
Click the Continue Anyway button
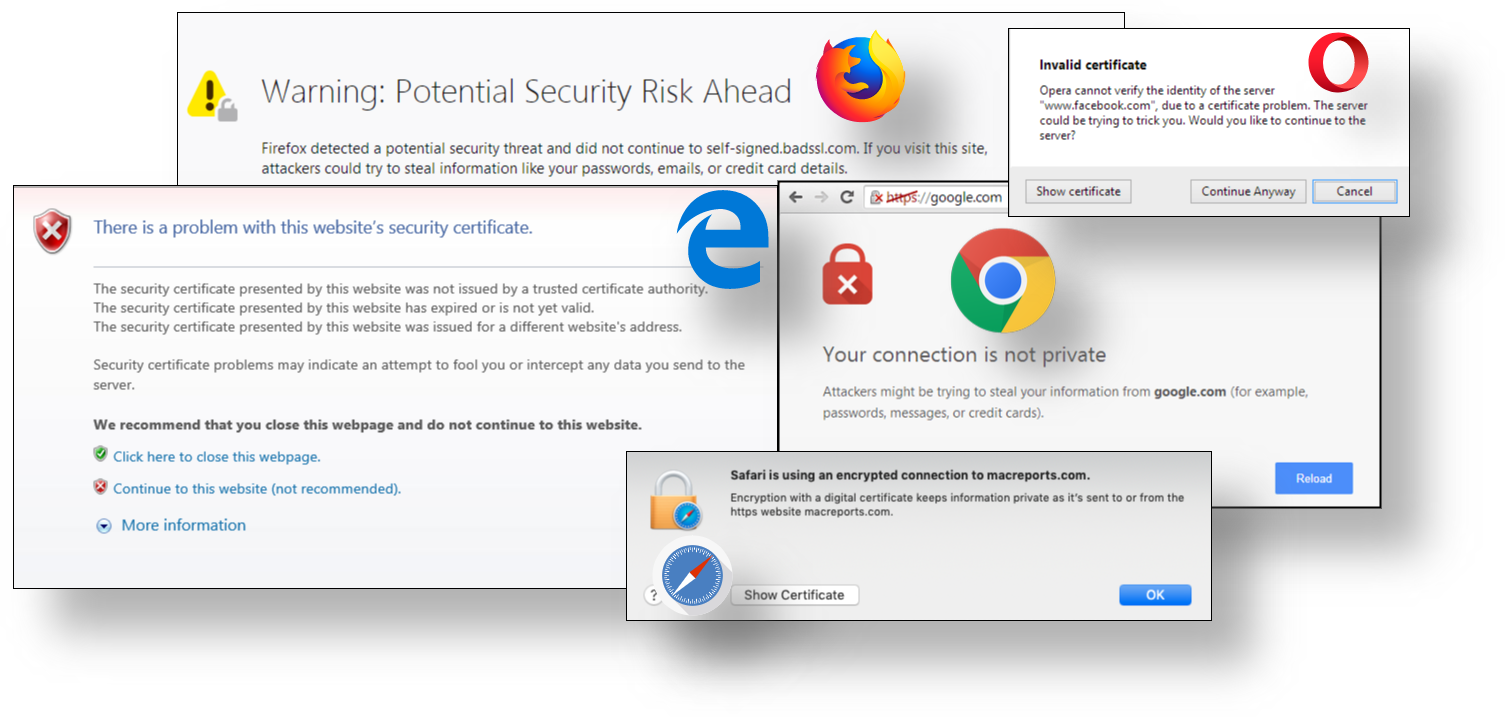[x=1247, y=191]
